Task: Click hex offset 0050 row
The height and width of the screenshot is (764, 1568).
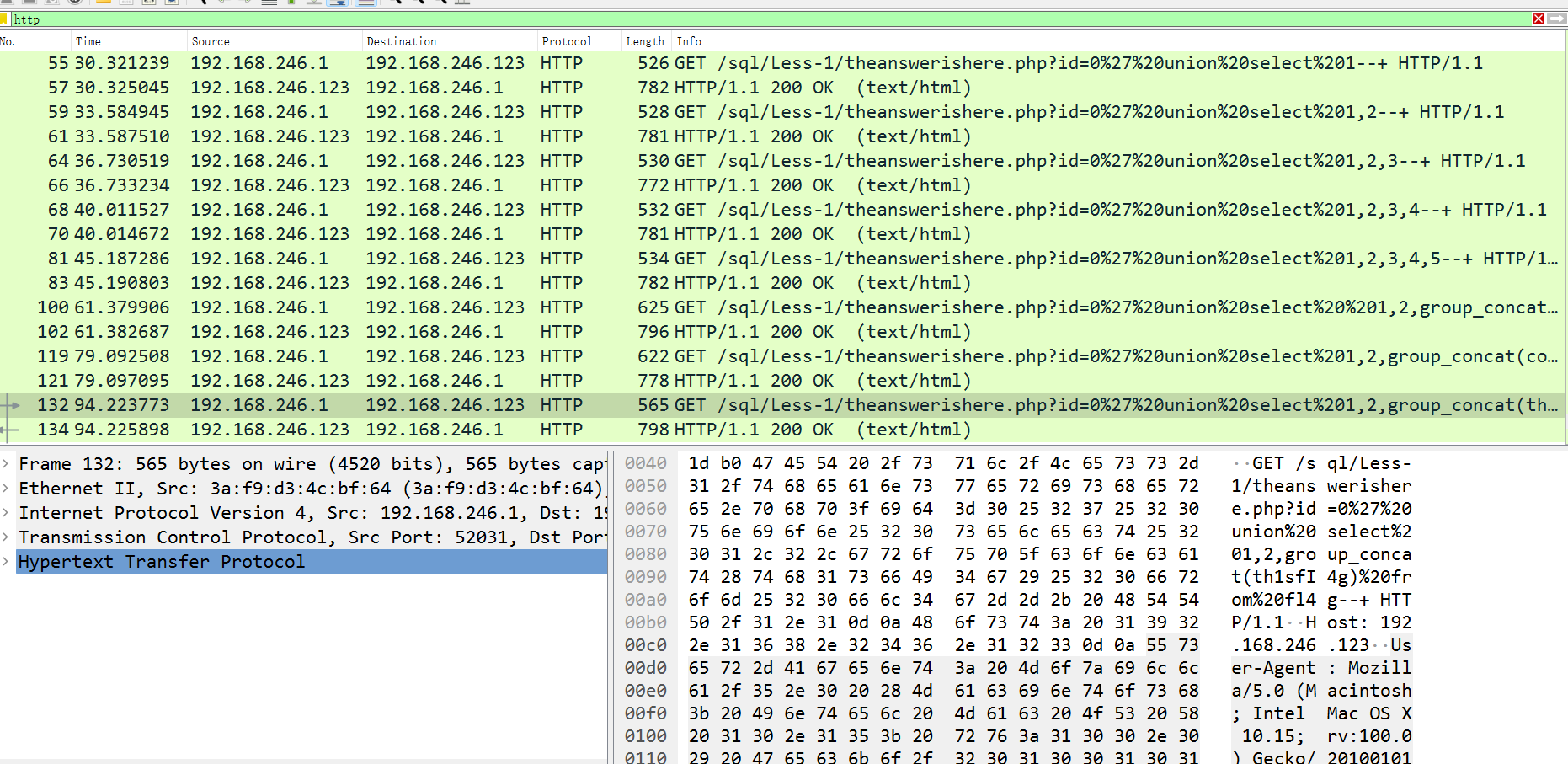Action: point(646,486)
